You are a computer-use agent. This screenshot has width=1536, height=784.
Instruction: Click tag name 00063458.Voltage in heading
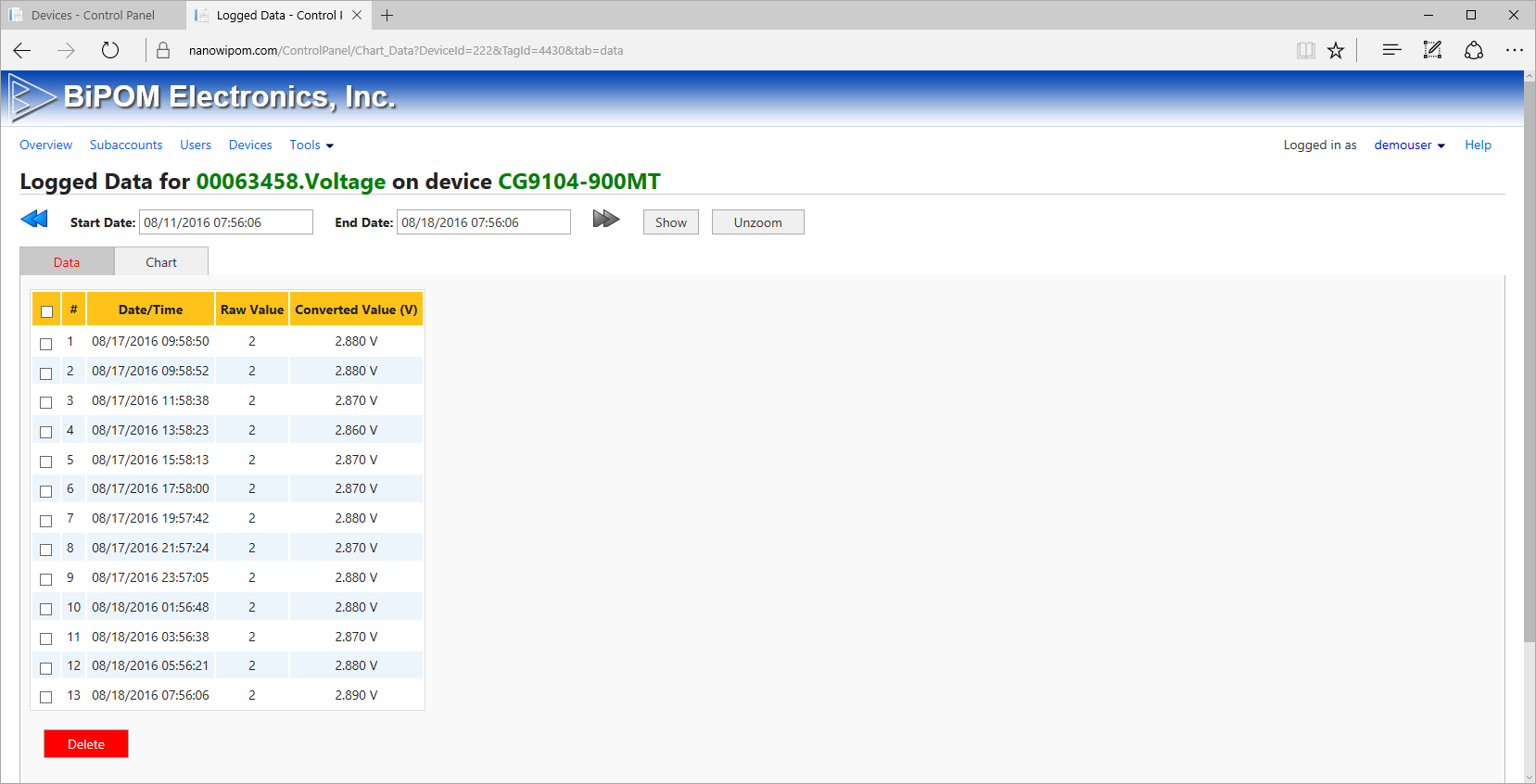tap(291, 182)
